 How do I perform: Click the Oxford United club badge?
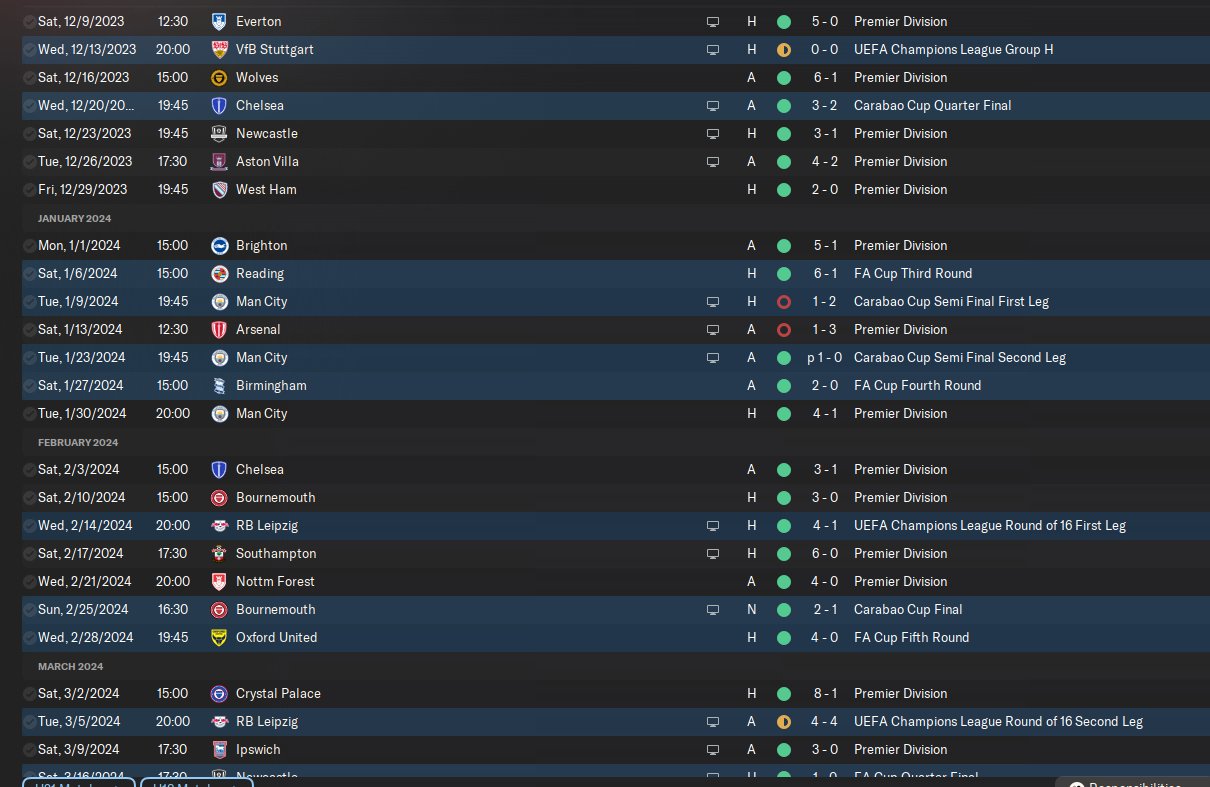coord(219,637)
